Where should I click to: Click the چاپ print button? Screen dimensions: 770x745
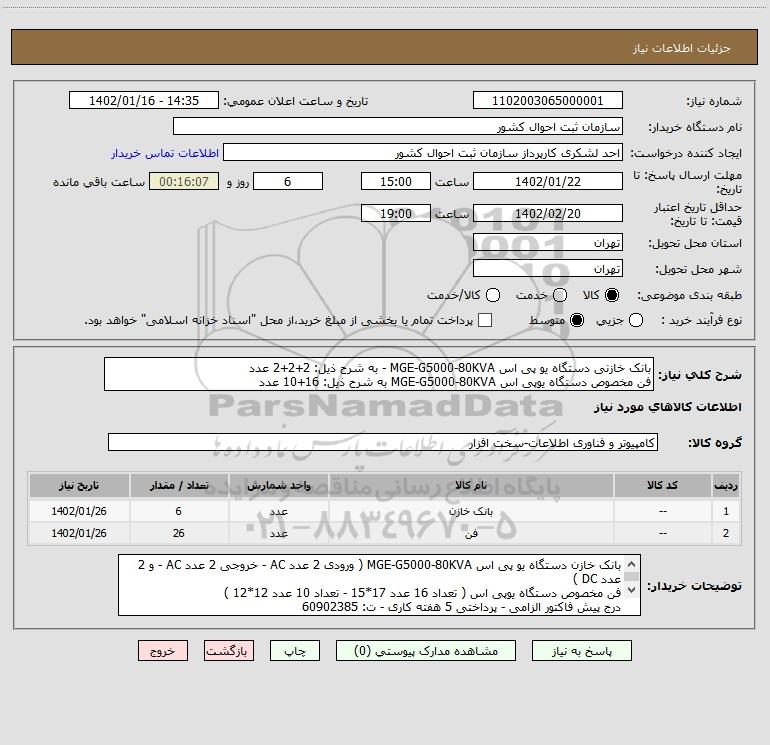tap(295, 651)
